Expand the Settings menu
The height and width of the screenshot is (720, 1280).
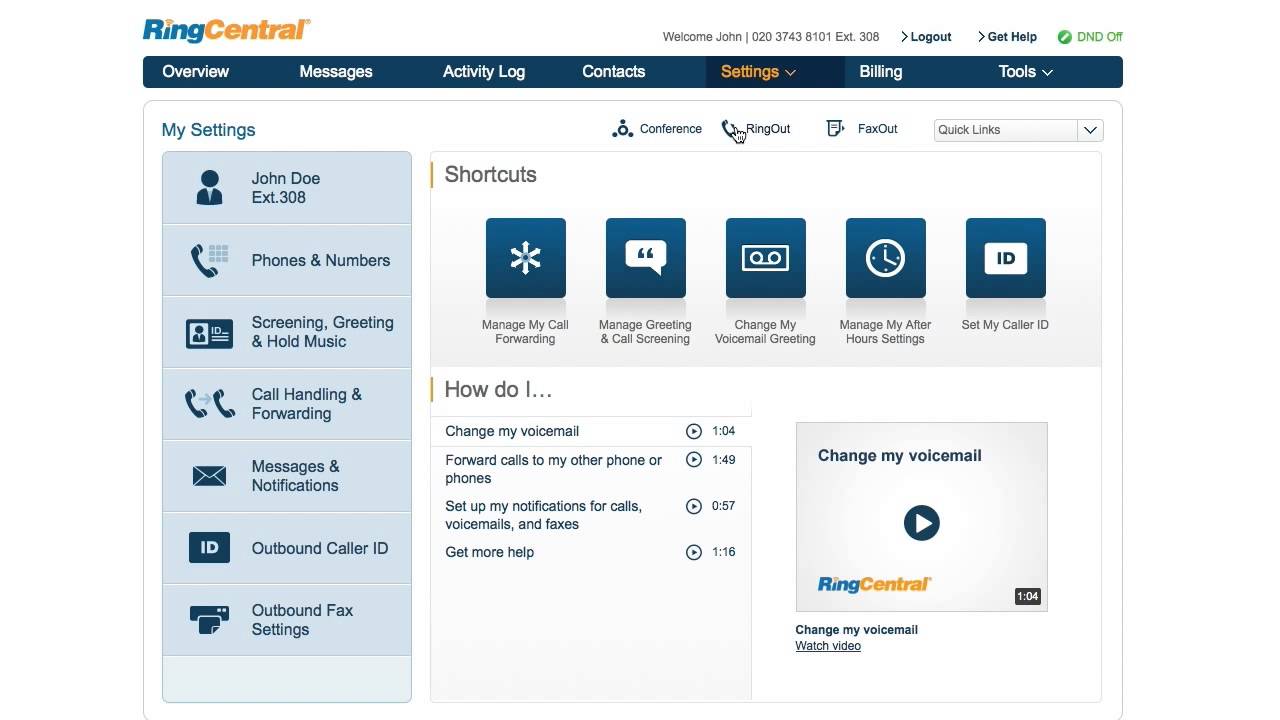757,71
